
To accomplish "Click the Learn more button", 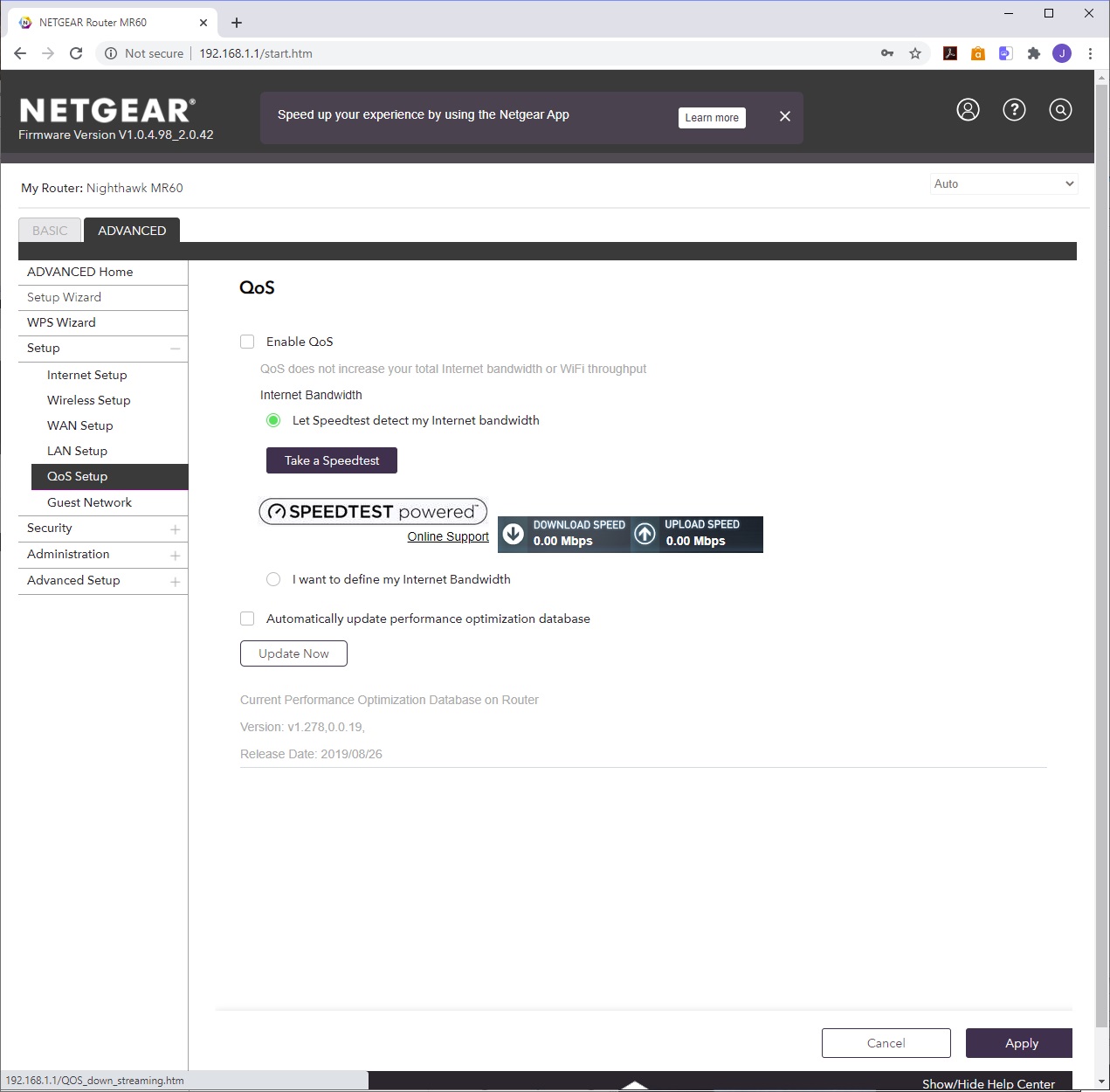I will (712, 118).
